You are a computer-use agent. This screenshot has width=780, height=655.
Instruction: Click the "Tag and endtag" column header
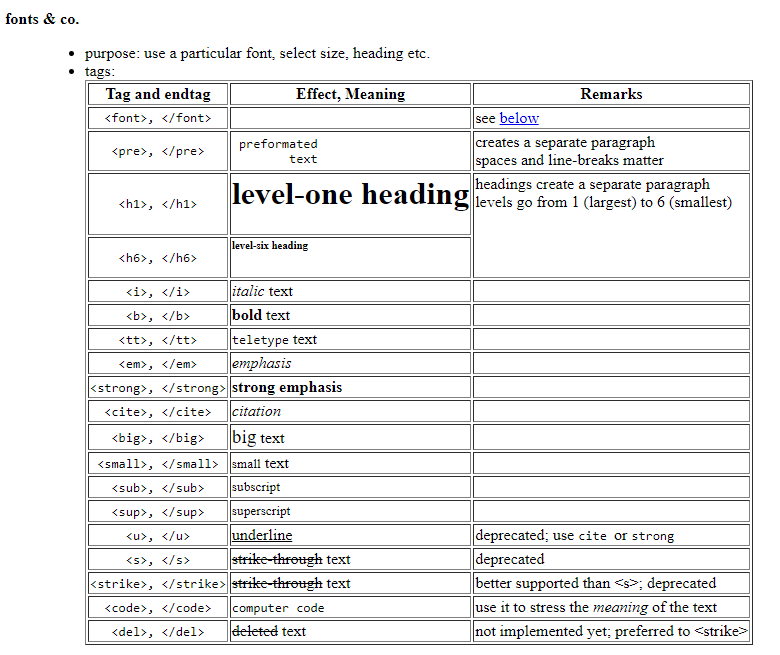158,94
